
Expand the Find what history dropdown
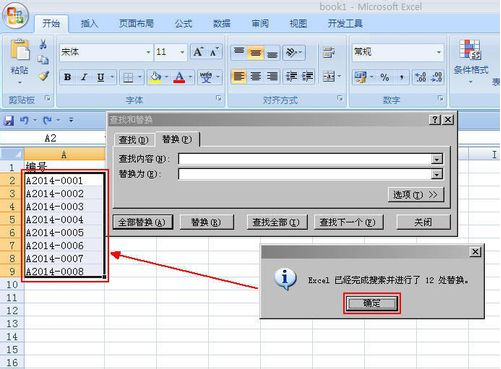[x=436, y=159]
